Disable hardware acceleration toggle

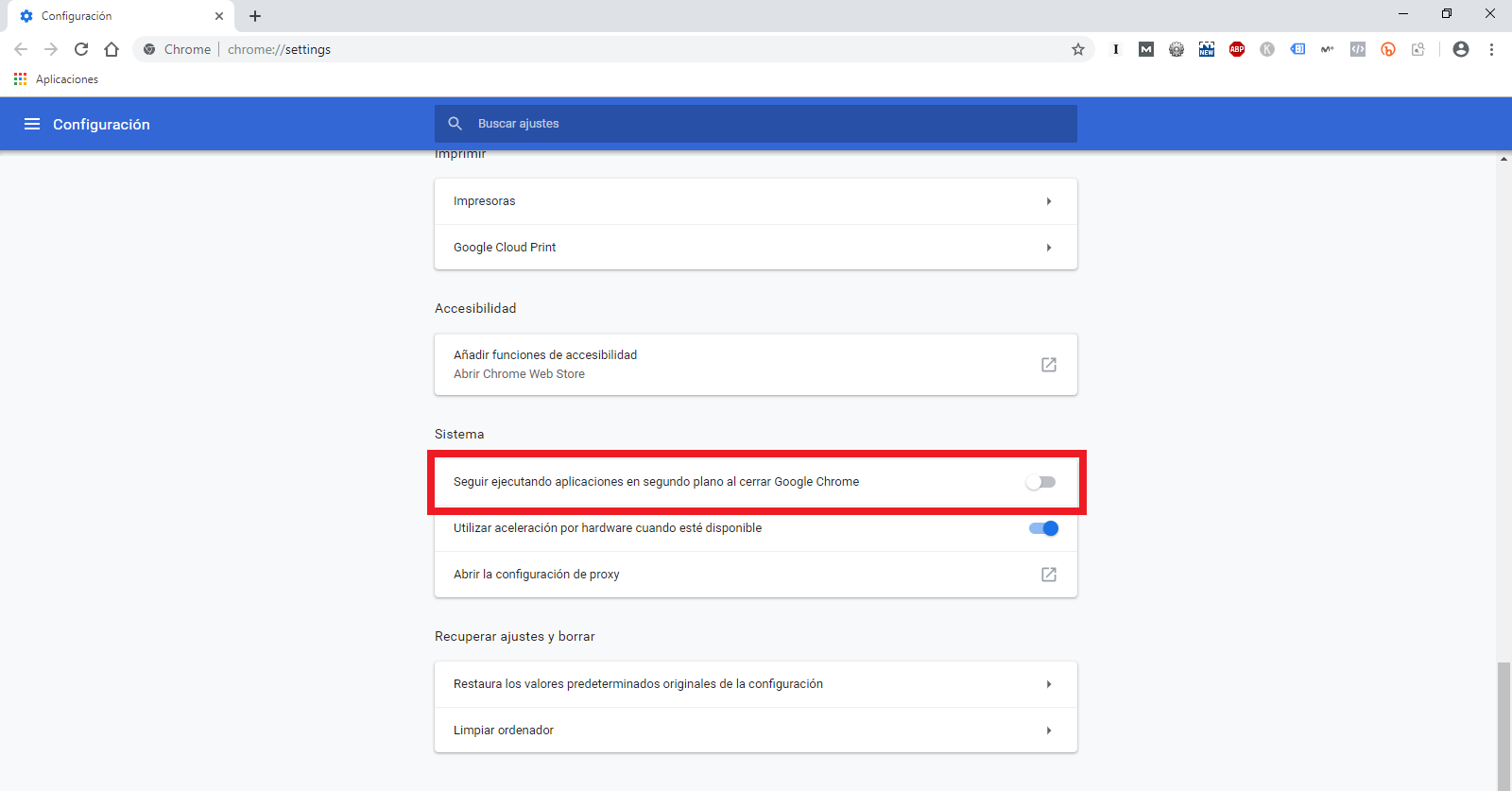point(1044,528)
